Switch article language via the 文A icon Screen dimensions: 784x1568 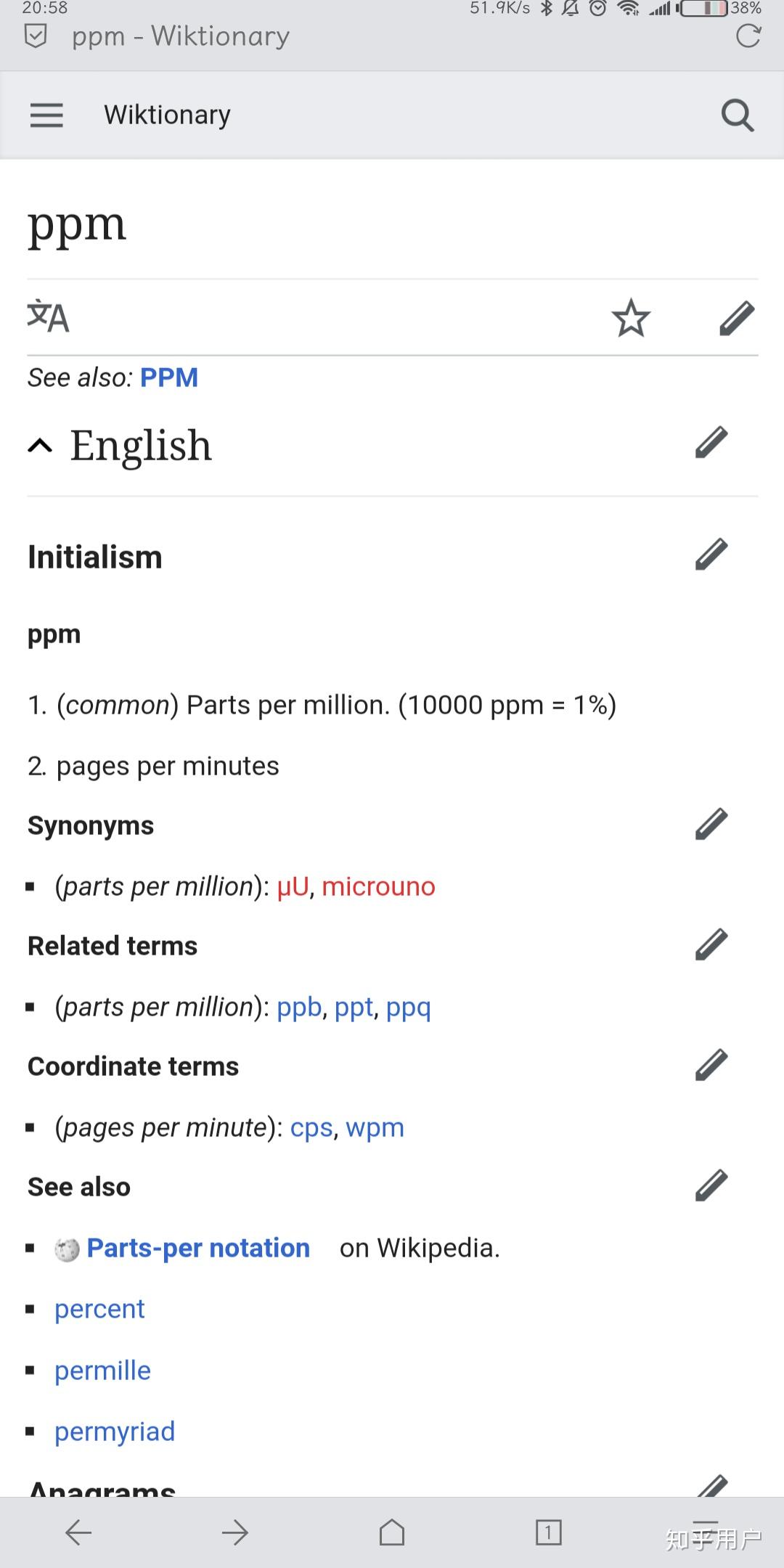48,317
